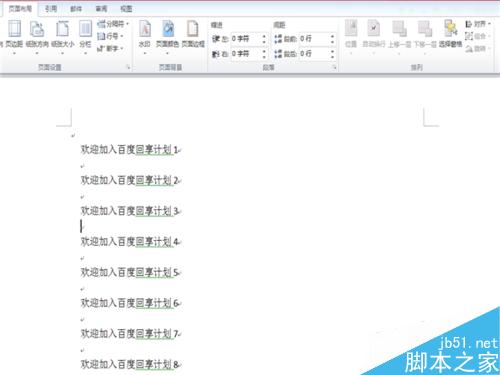Open the 分栏 columns menu

(x=85, y=36)
